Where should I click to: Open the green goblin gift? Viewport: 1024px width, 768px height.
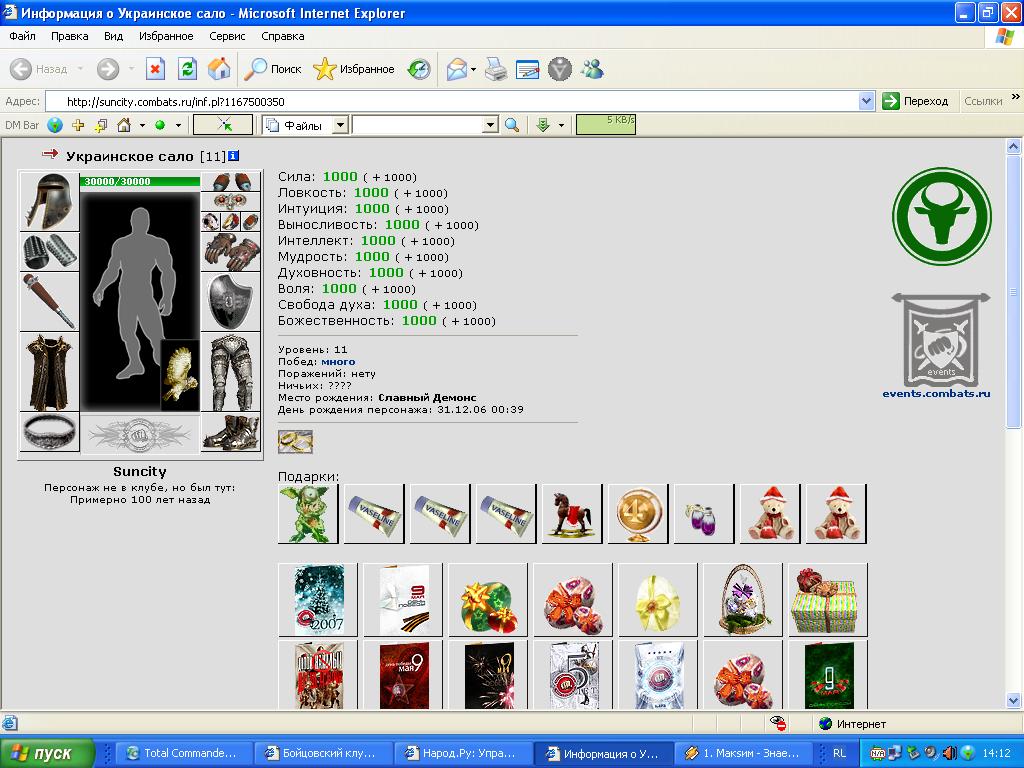(308, 513)
